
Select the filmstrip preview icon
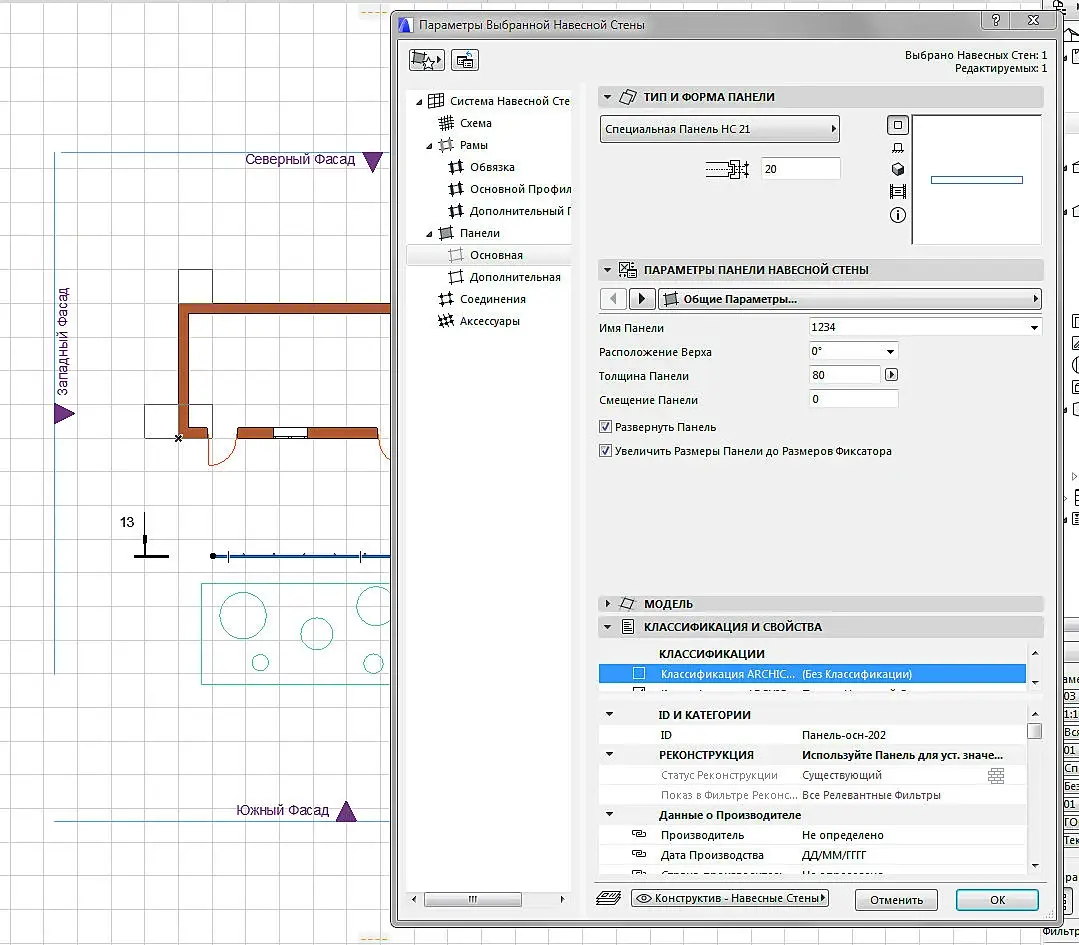point(897,192)
